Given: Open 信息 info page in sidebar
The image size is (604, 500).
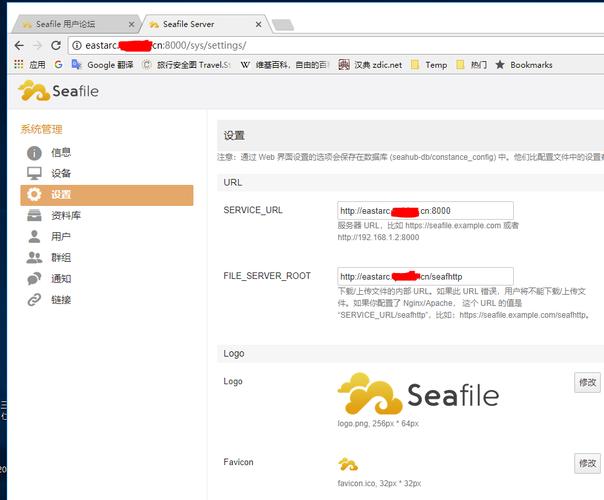Looking at the screenshot, I should (61, 153).
